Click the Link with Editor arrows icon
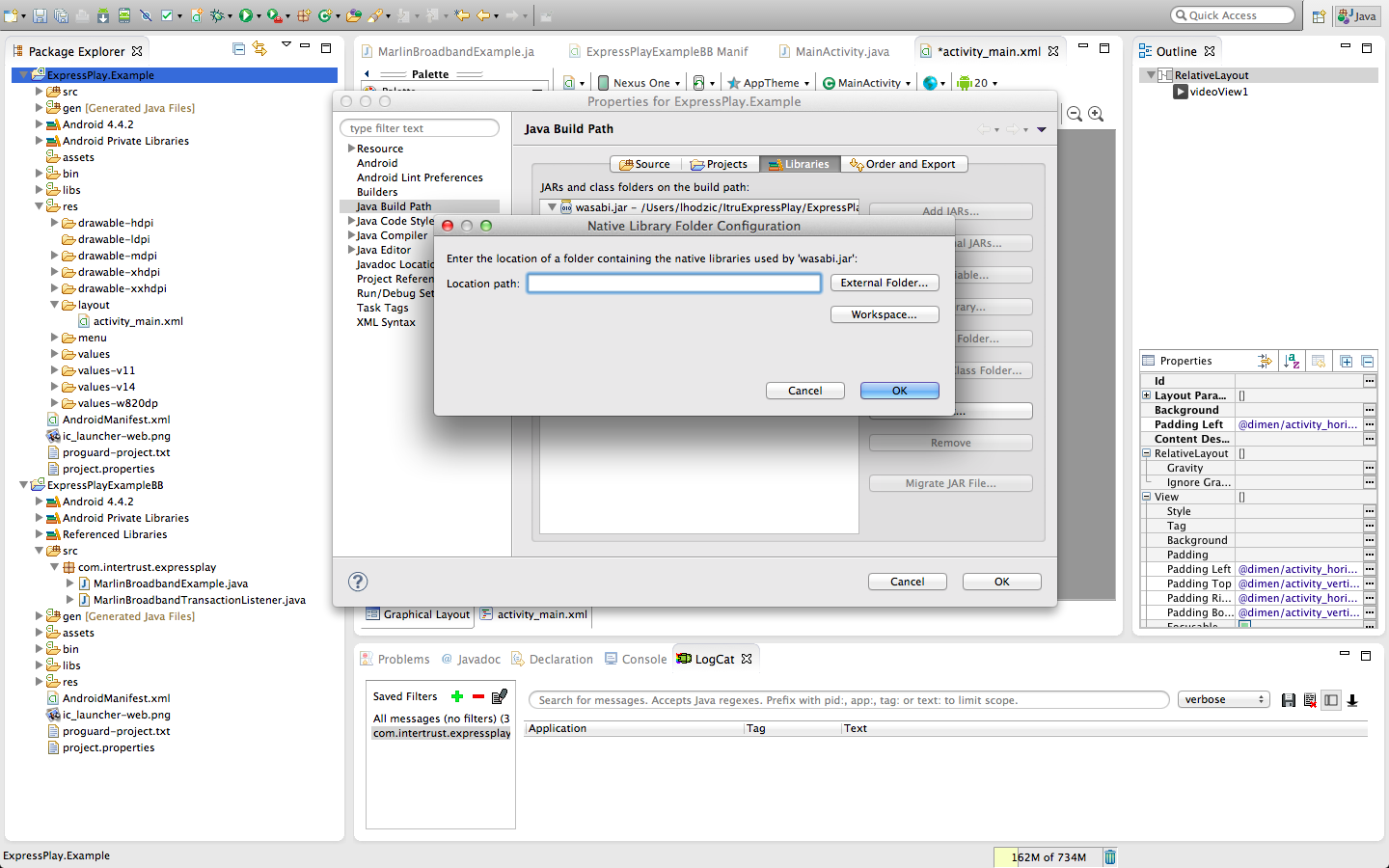Image resolution: width=1389 pixels, height=868 pixels. [259, 49]
